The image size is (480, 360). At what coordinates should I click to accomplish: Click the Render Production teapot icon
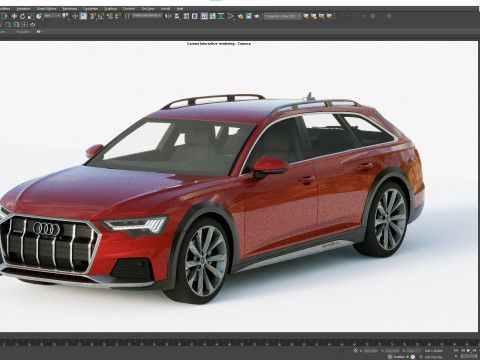point(257,16)
